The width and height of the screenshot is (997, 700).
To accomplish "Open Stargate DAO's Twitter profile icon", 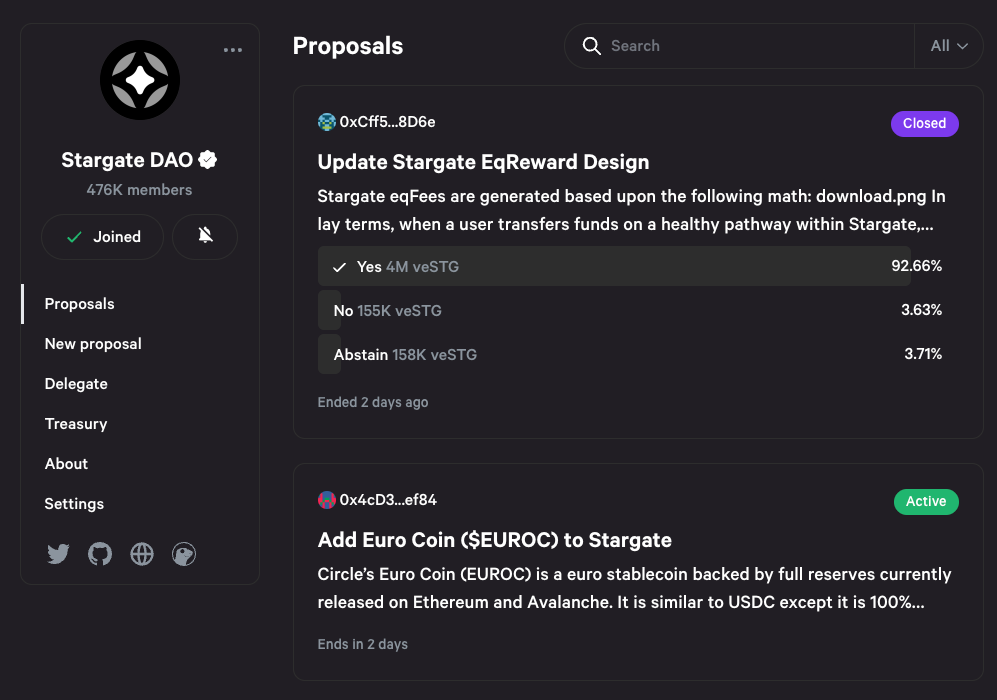I will [58, 554].
